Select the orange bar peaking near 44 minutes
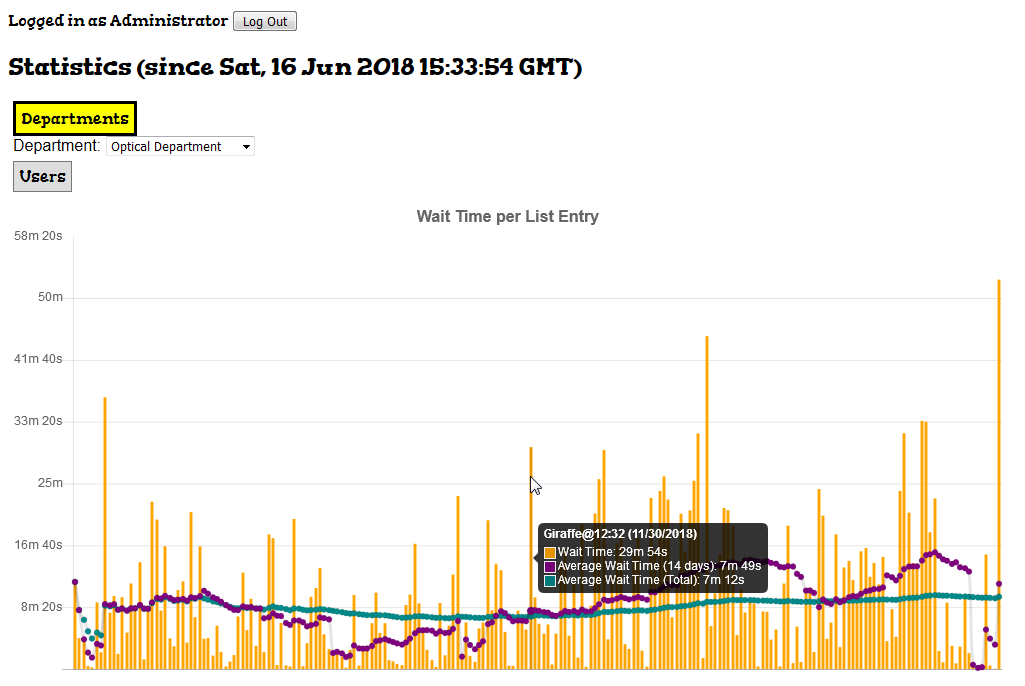The height and width of the screenshot is (686, 1025). click(x=707, y=500)
